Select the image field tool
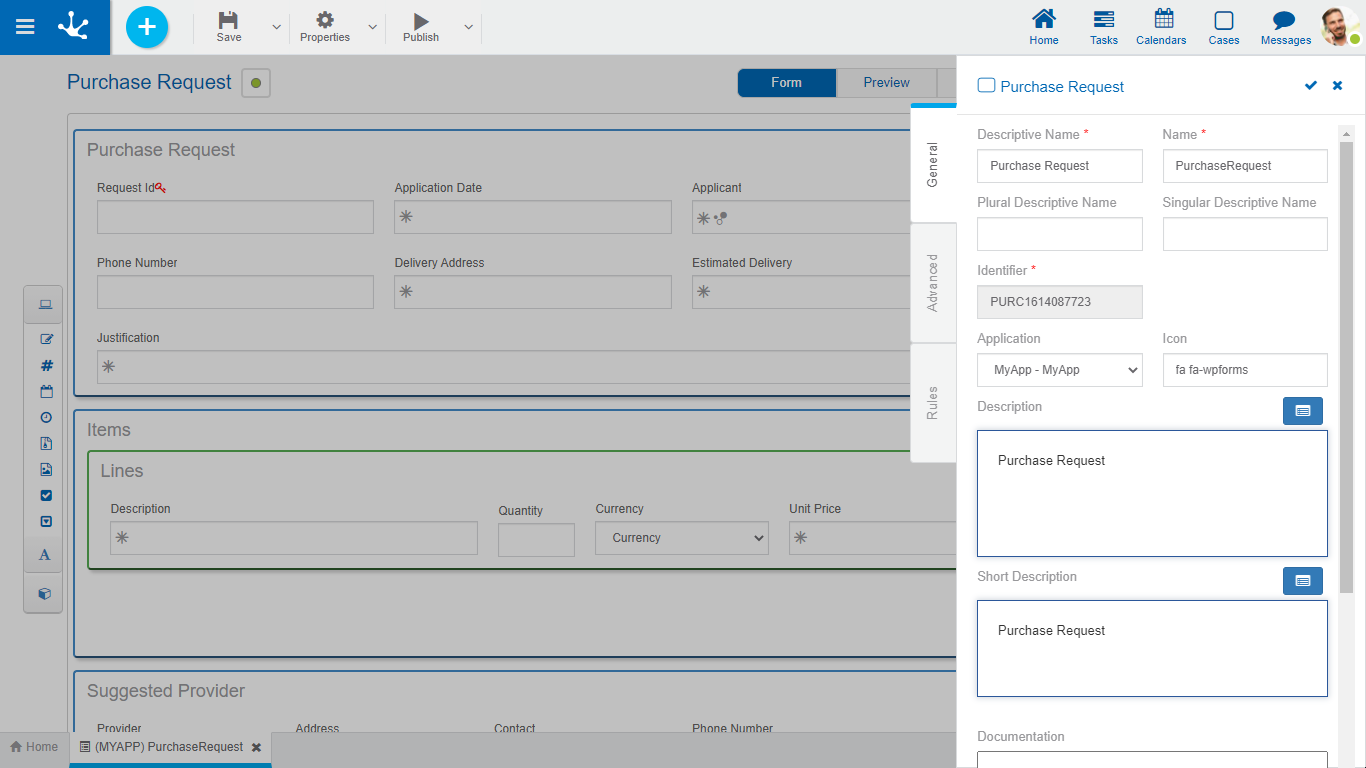Screen dimensions: 1366x768 (45, 469)
